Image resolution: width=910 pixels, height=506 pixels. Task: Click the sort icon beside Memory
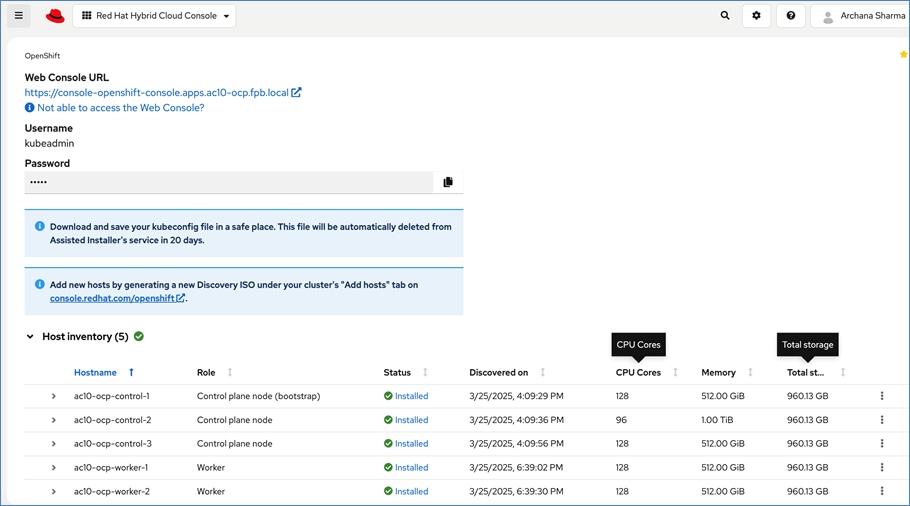coord(750,373)
